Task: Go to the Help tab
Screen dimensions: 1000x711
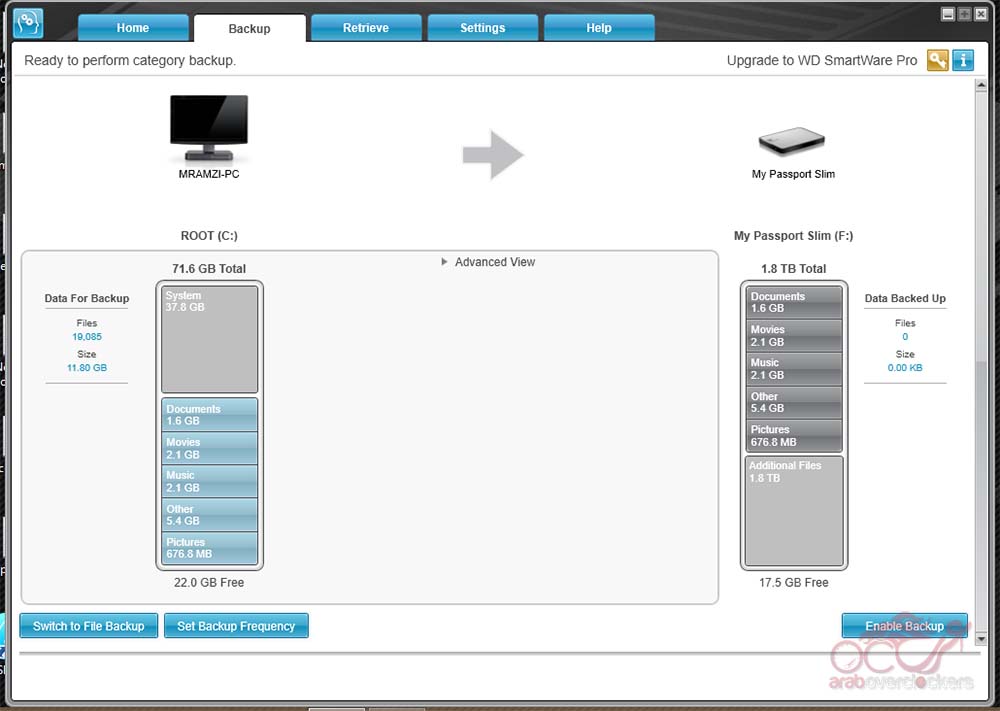Action: (x=599, y=28)
